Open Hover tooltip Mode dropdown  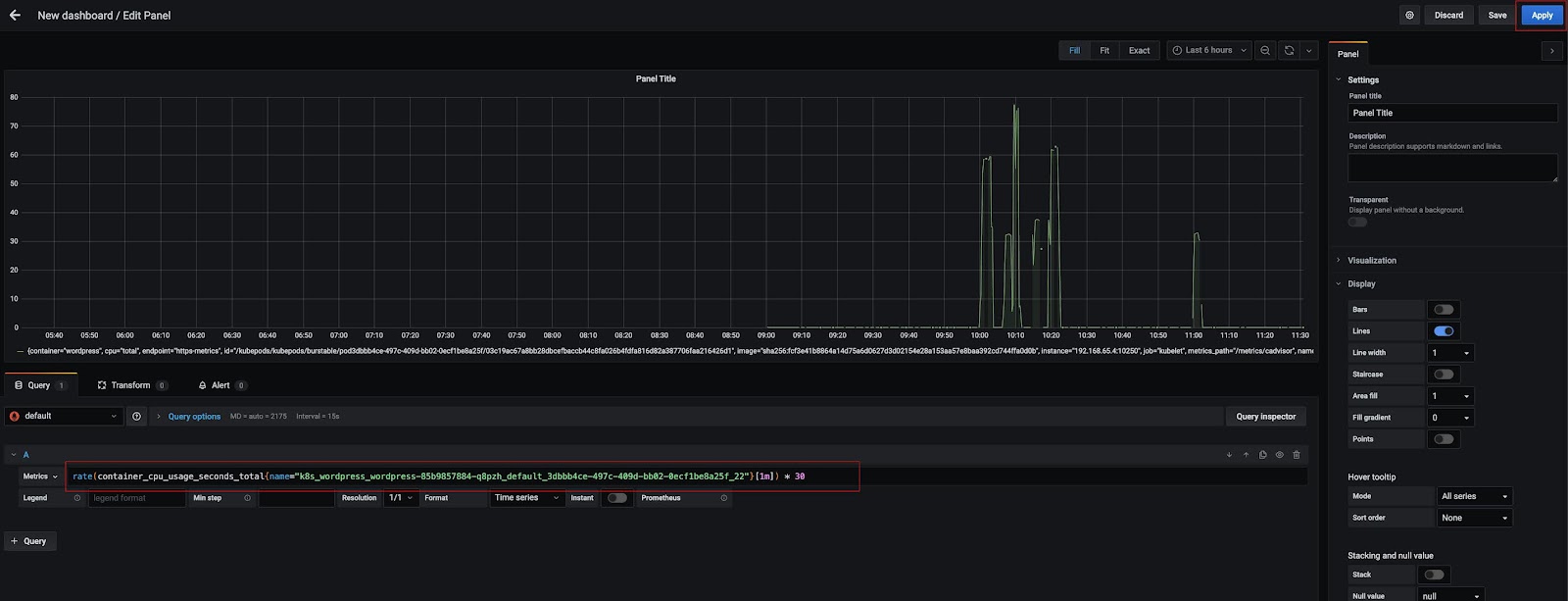(1474, 496)
